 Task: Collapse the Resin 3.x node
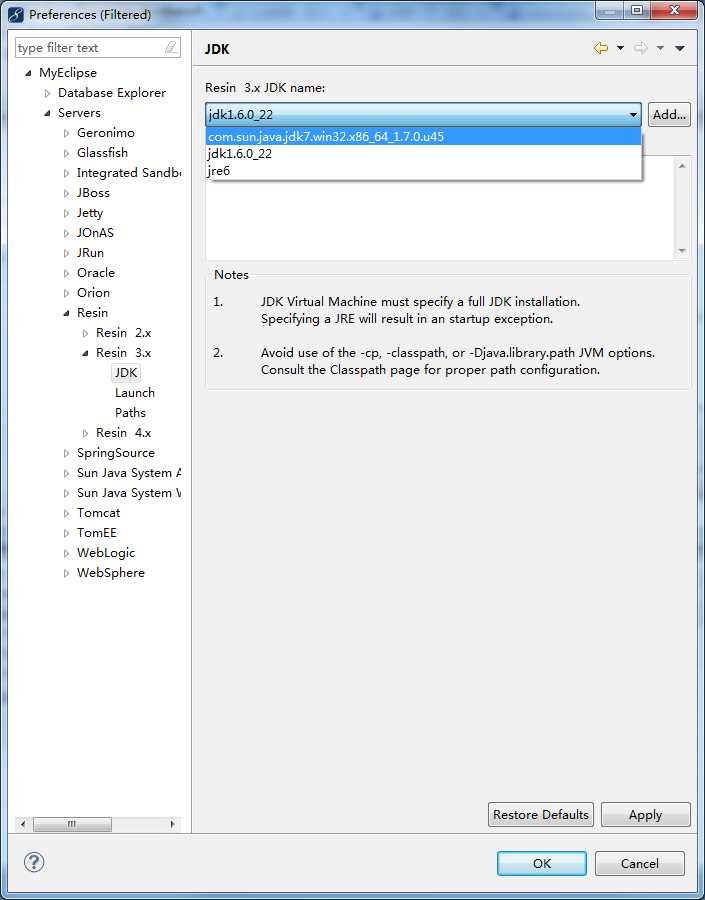tap(86, 353)
